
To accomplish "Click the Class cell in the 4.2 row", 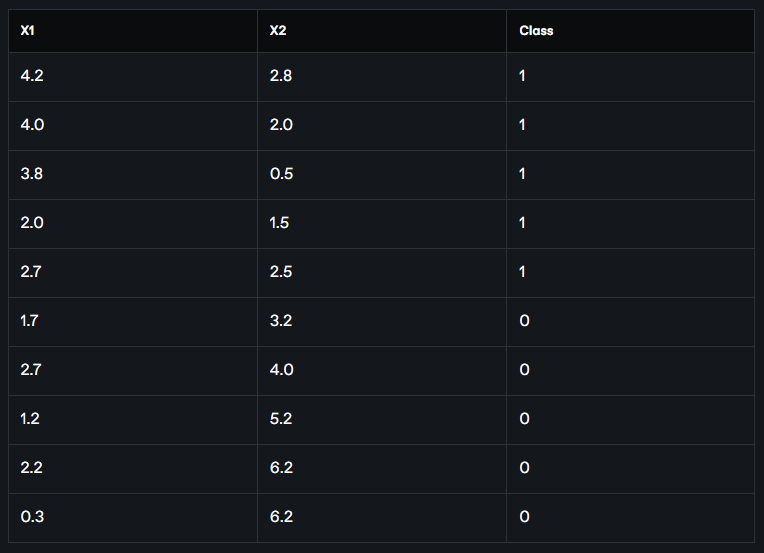I will [x=523, y=76].
